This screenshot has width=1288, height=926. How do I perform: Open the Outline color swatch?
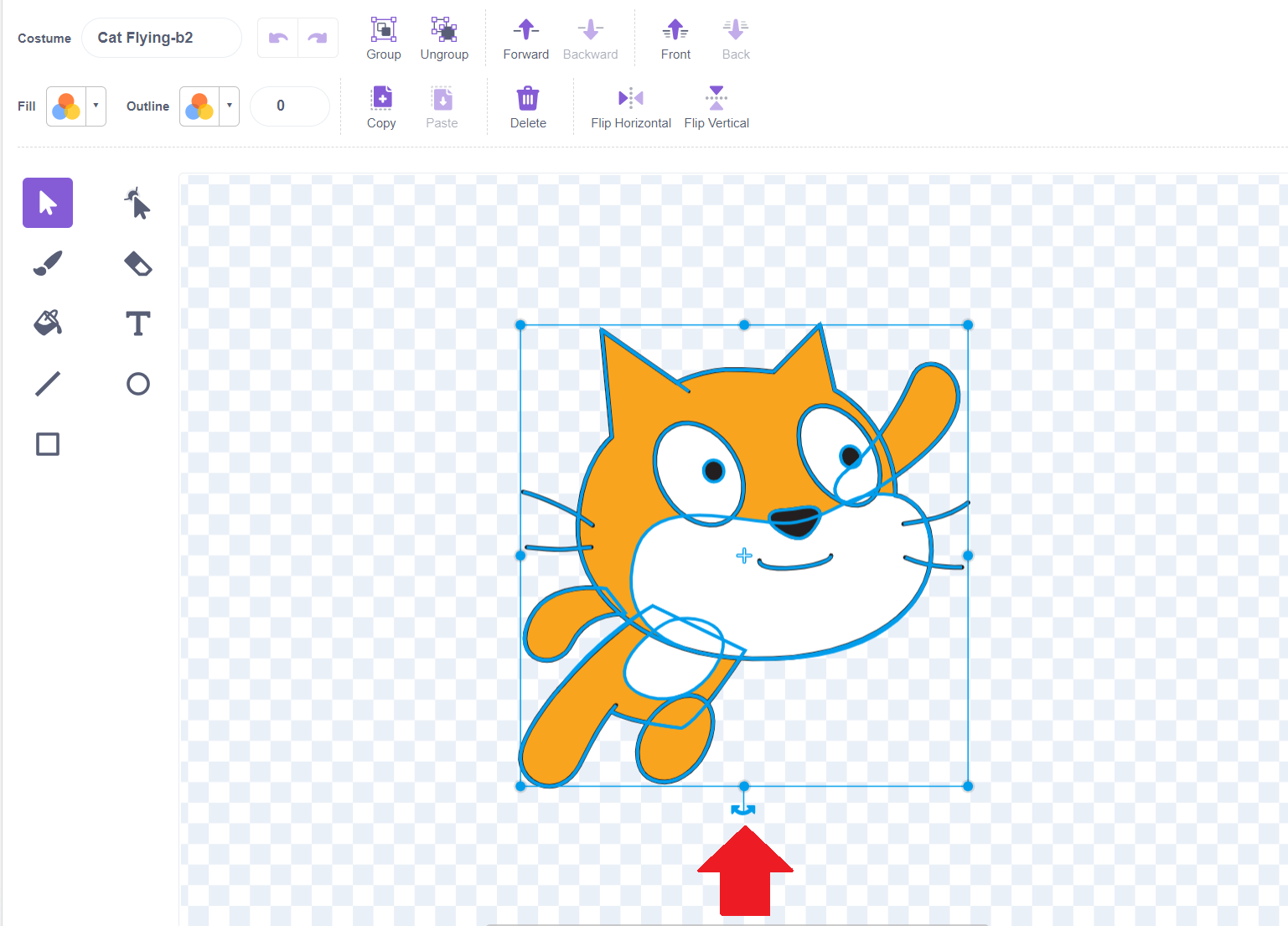click(x=199, y=106)
